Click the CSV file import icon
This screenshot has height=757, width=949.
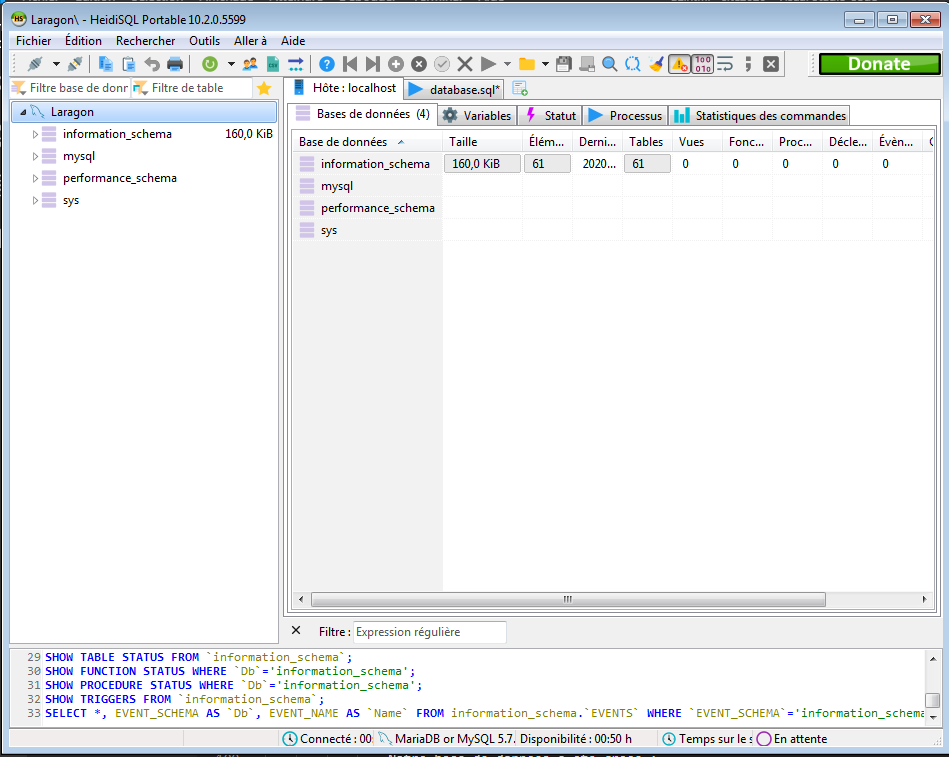tap(273, 64)
